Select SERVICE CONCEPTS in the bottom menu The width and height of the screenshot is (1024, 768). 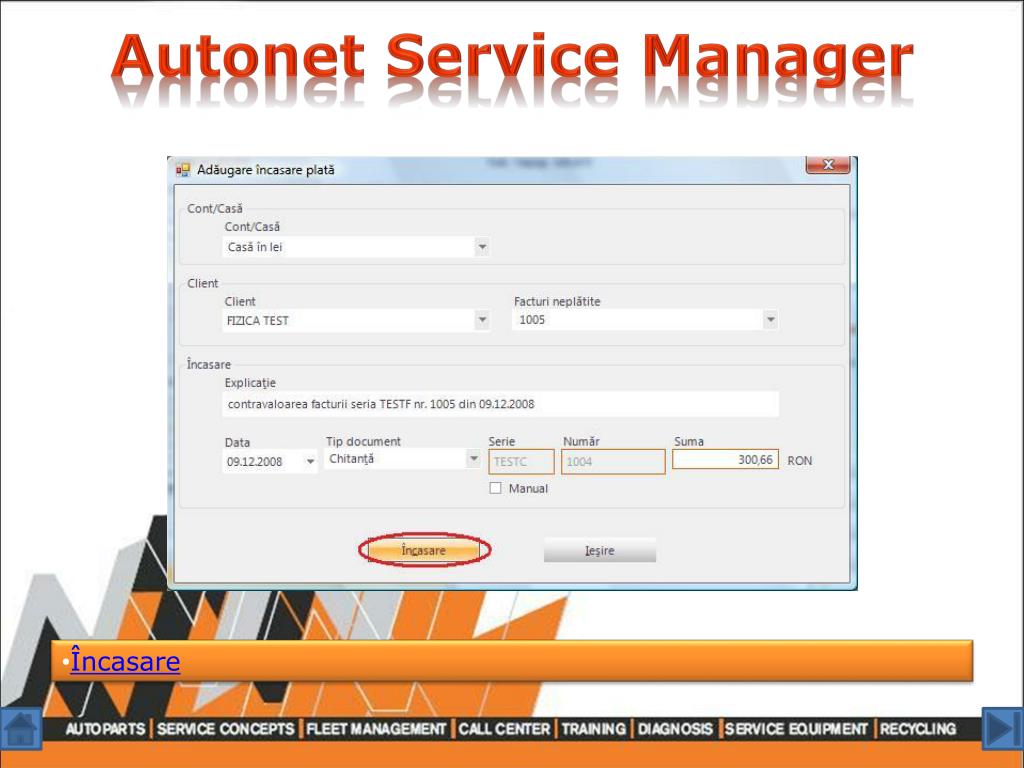(225, 729)
